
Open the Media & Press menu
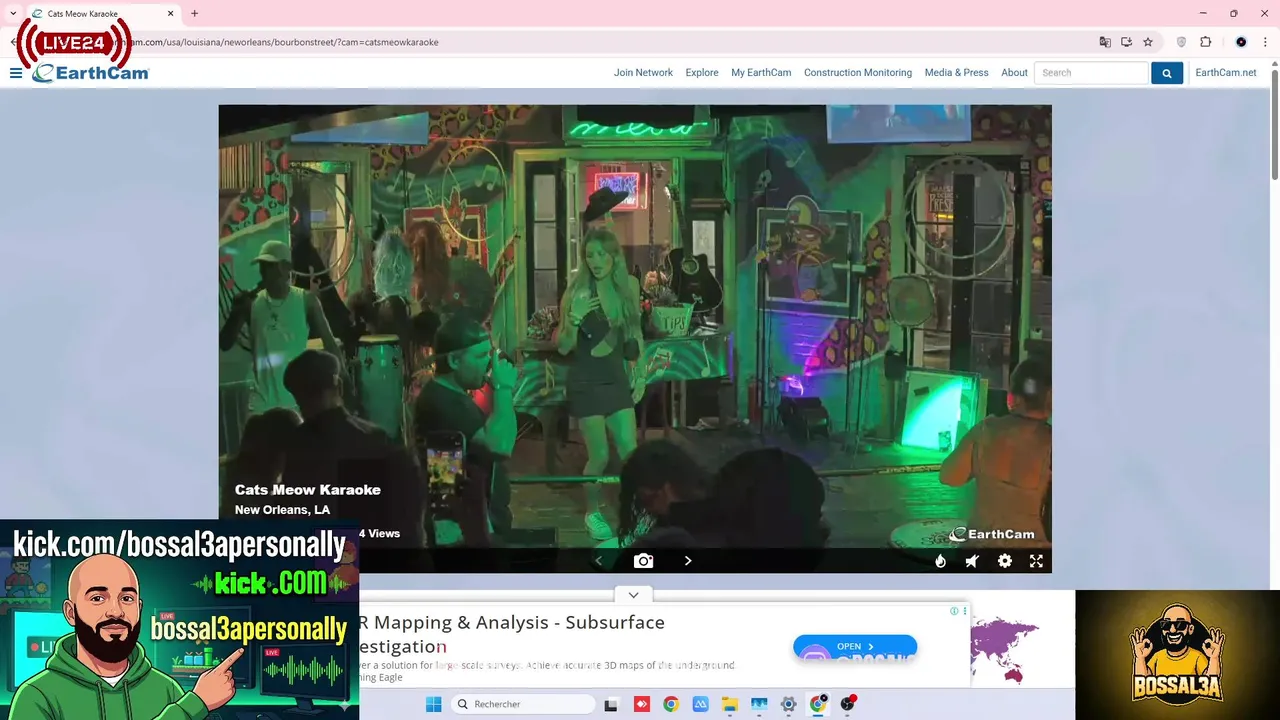pyautogui.click(x=956, y=73)
